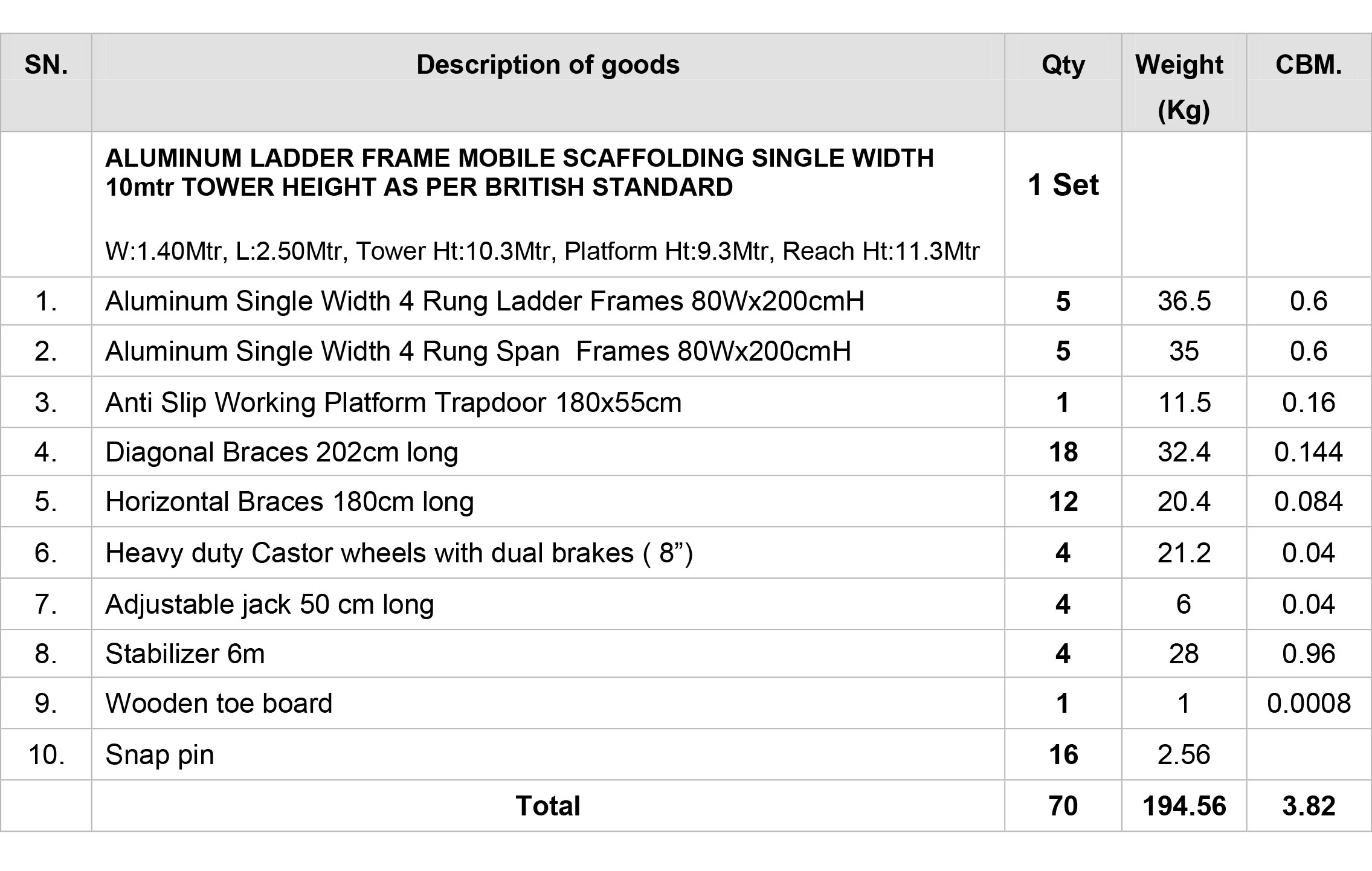Viewport: 1372px width, 871px height.
Task: Click Diagonal Braces quantity 18
Action: pyautogui.click(x=1063, y=452)
